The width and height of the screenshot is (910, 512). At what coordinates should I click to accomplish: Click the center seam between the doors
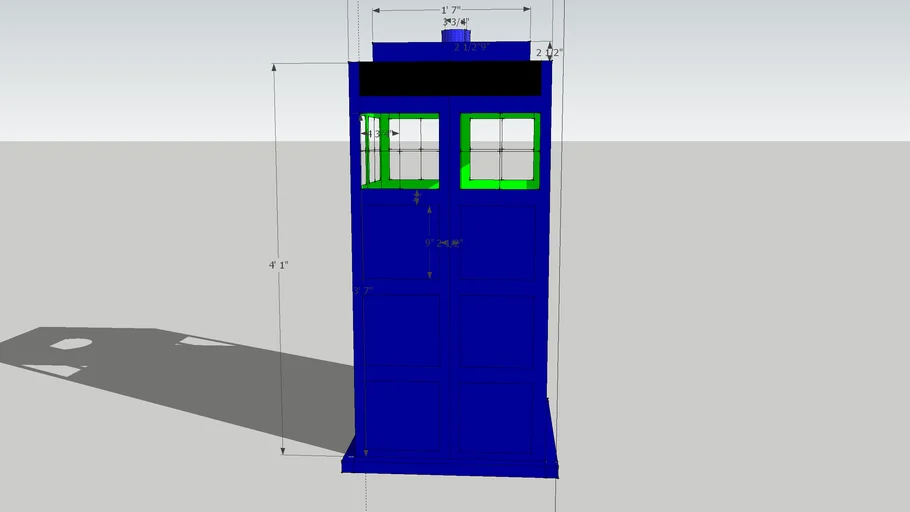click(x=451, y=300)
